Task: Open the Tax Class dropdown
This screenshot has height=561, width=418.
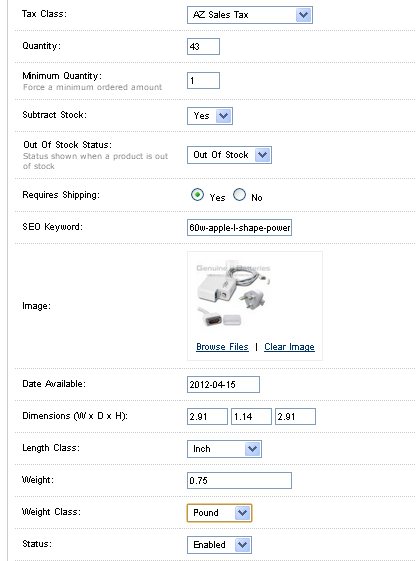Action: [x=250, y=15]
